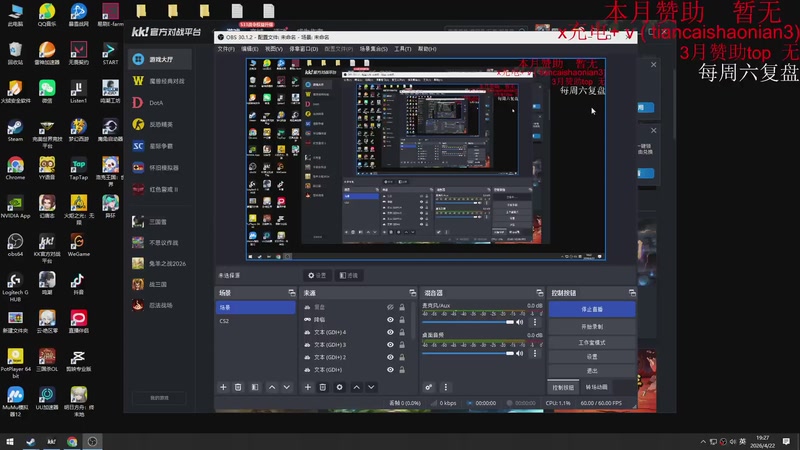The width and height of the screenshot is (800, 450).
Task: Open the 编辑(E) menu in OBS
Action: tap(249, 49)
